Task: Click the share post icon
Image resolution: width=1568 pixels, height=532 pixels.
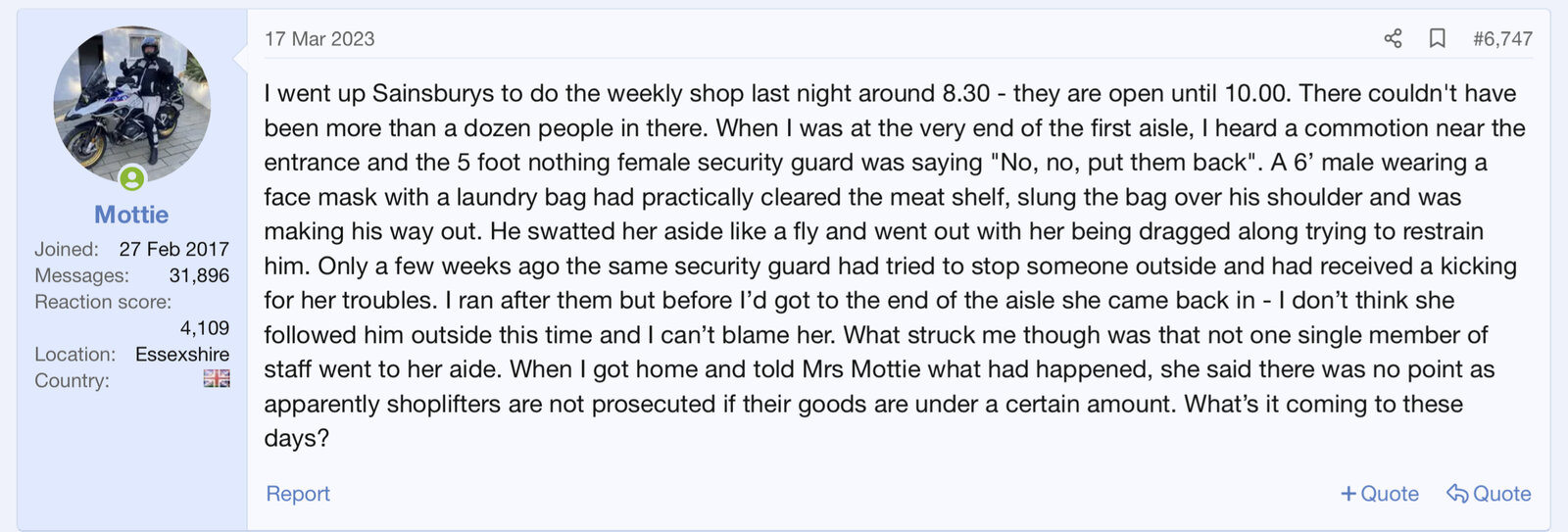Action: (x=1393, y=38)
